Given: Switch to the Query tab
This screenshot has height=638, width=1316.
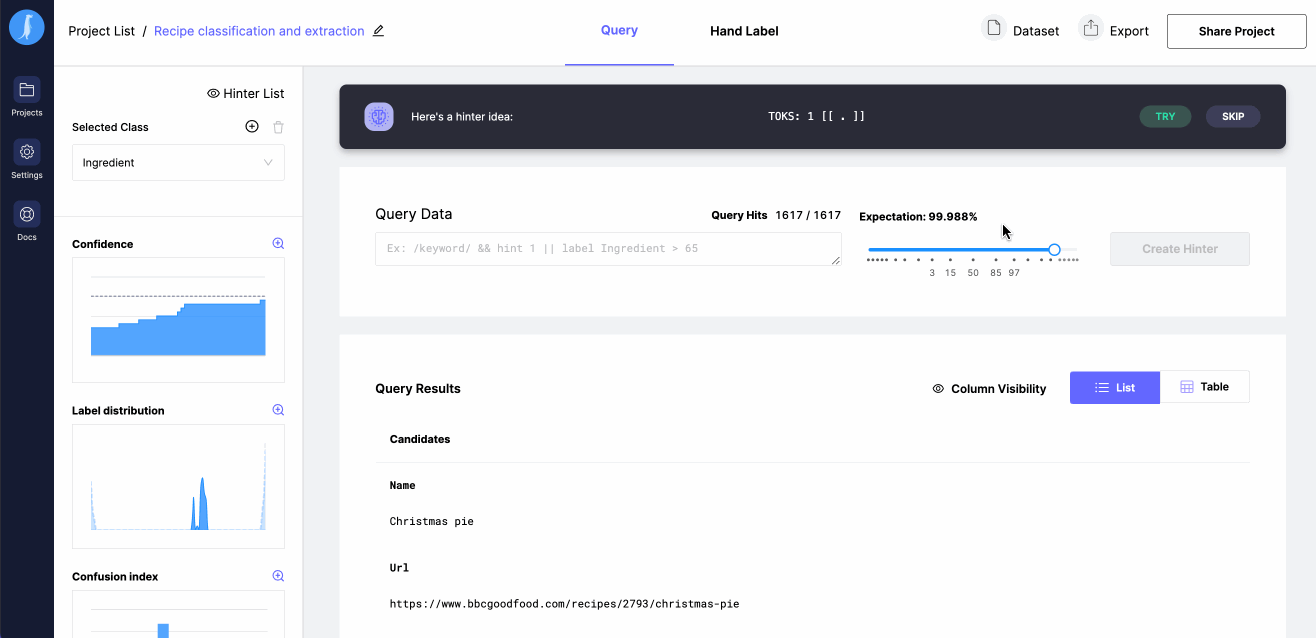Looking at the screenshot, I should click(619, 31).
